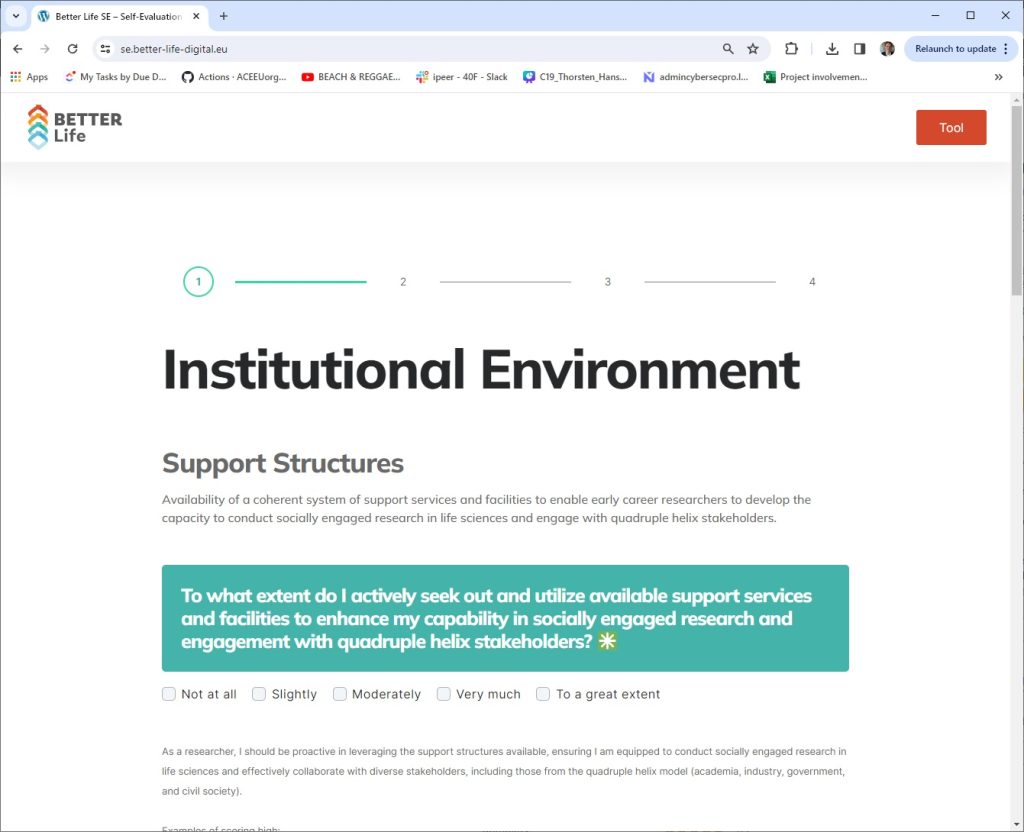1024x832 pixels.
Task: Select the 'Moderately' checkbox
Action: [x=340, y=694]
